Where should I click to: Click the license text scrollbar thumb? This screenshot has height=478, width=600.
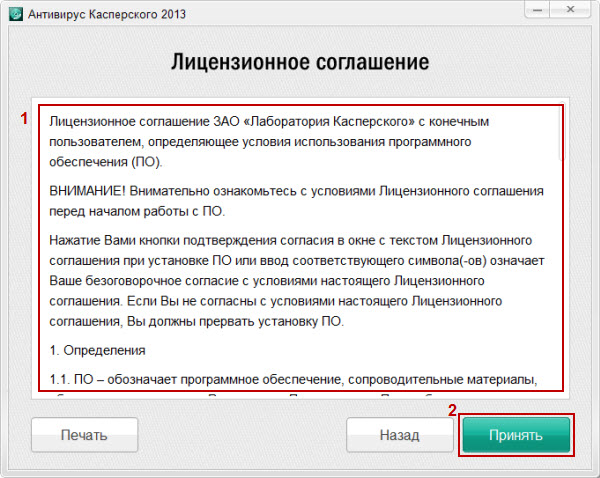pyautogui.click(x=563, y=132)
